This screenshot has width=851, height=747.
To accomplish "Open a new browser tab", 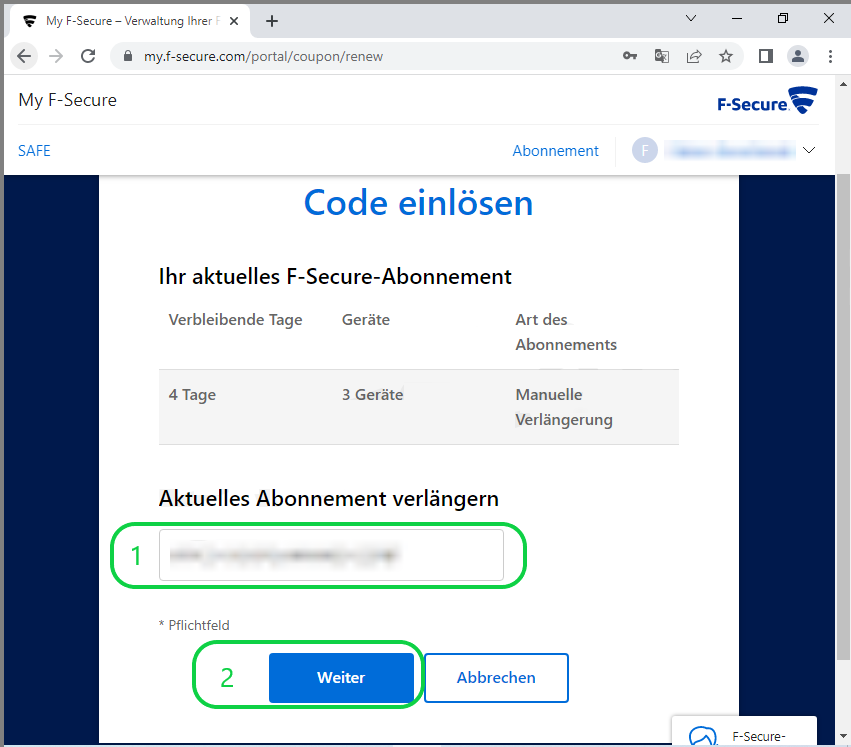I will (272, 21).
